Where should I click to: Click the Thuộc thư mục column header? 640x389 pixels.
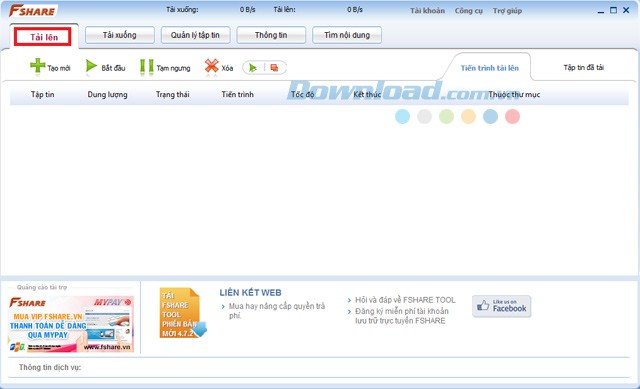click(x=514, y=95)
